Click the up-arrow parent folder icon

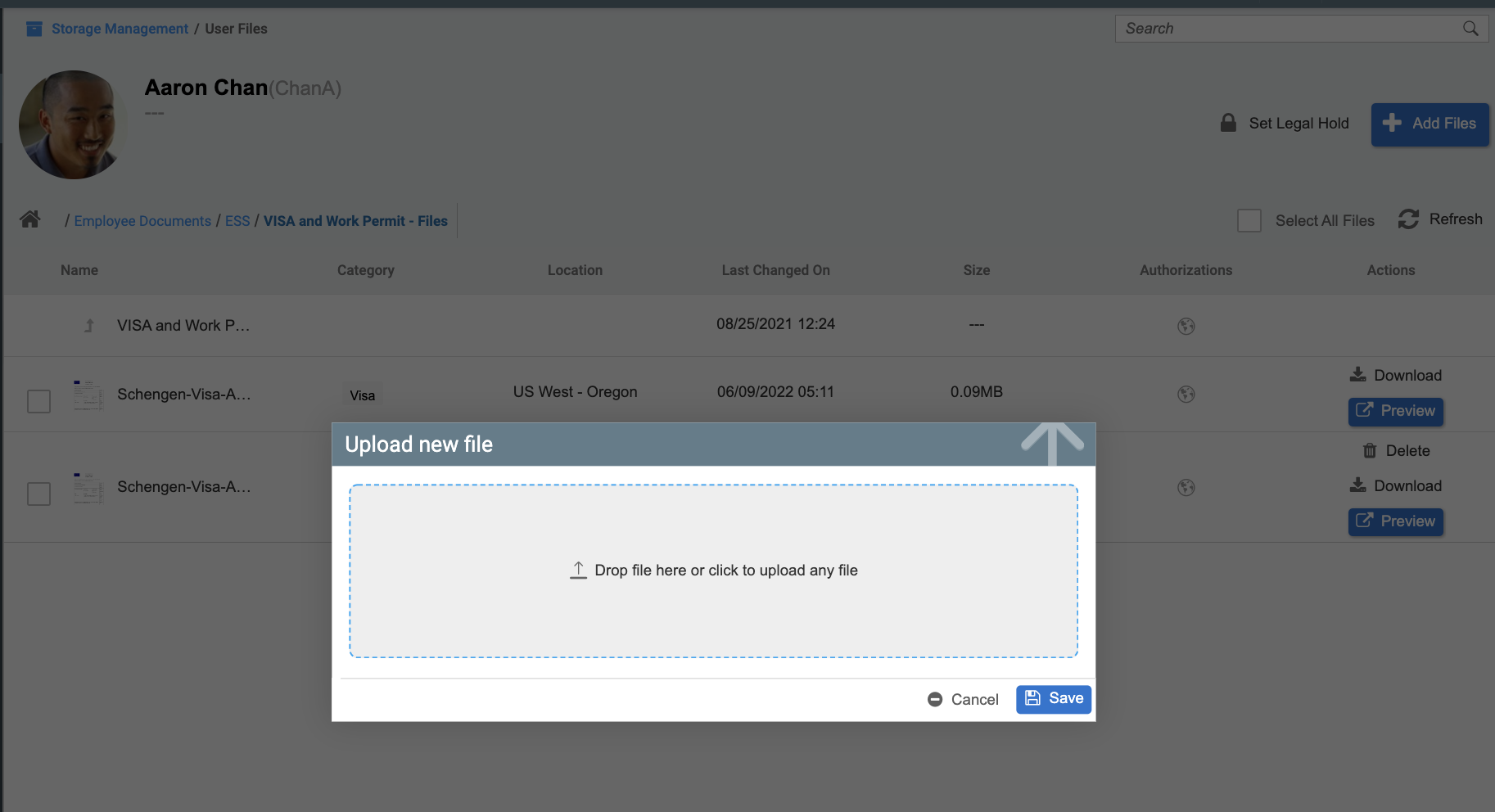point(89,326)
